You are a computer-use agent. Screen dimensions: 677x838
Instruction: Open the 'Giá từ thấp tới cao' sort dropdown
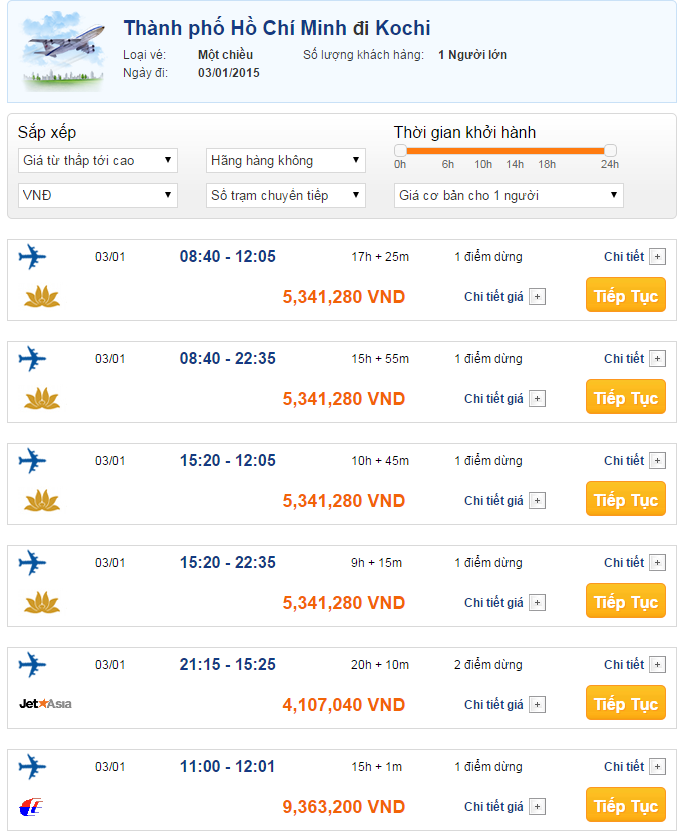click(98, 160)
